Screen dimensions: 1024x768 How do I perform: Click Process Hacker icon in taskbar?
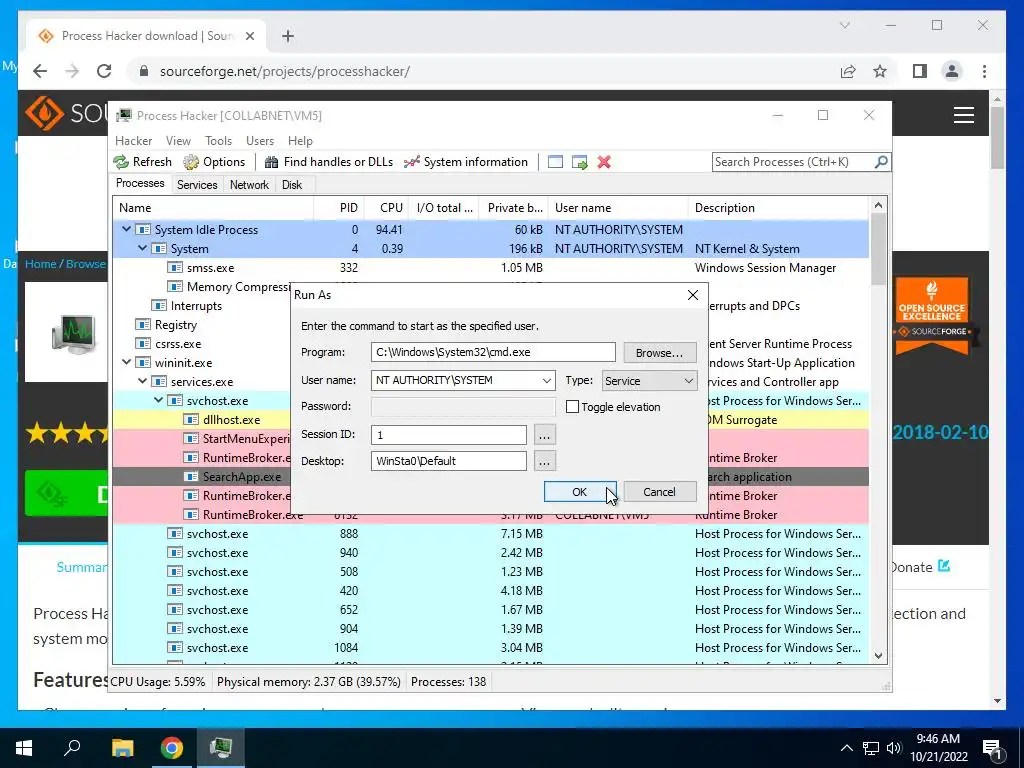click(221, 748)
